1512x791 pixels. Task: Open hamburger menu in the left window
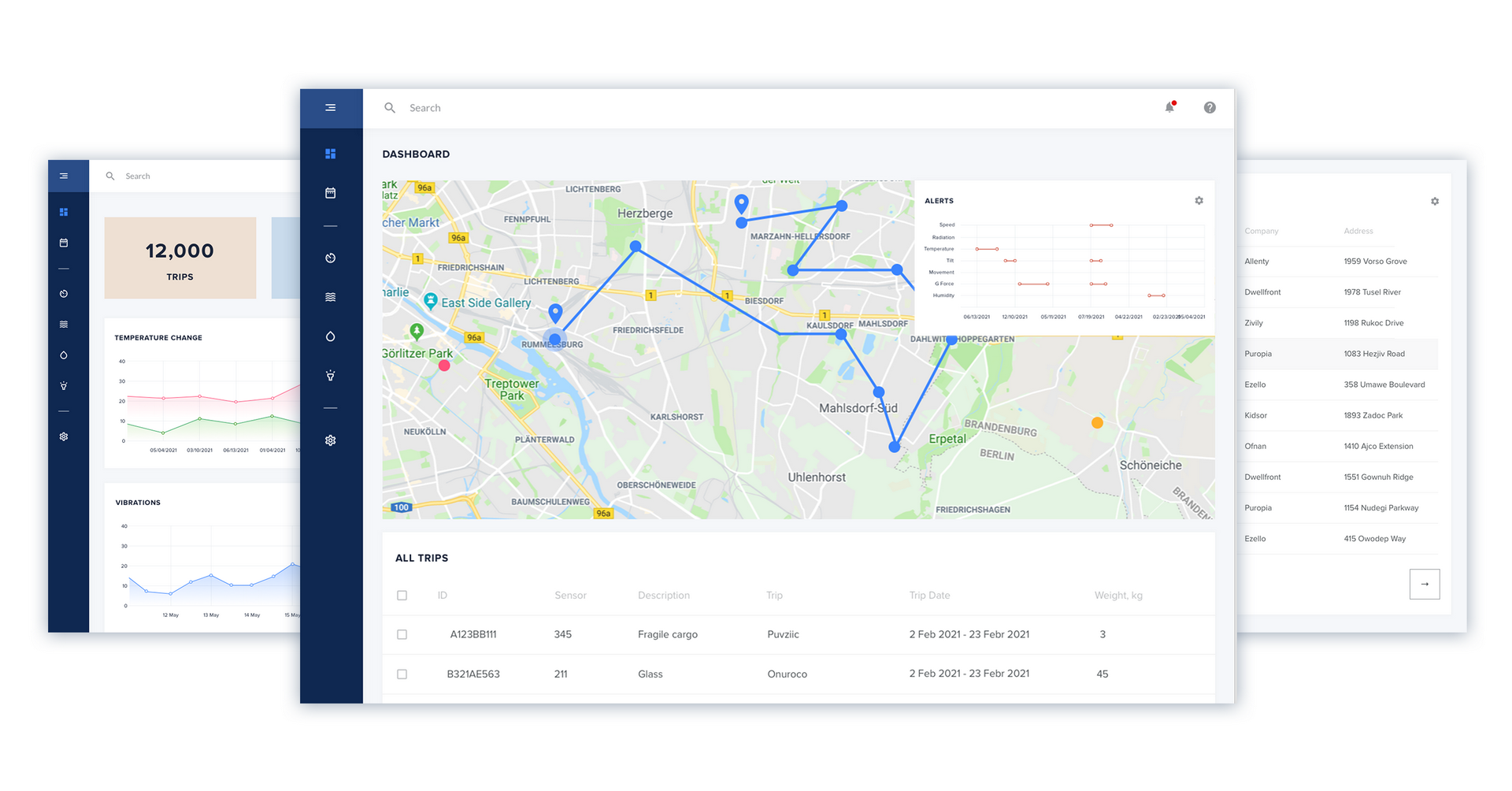point(64,176)
